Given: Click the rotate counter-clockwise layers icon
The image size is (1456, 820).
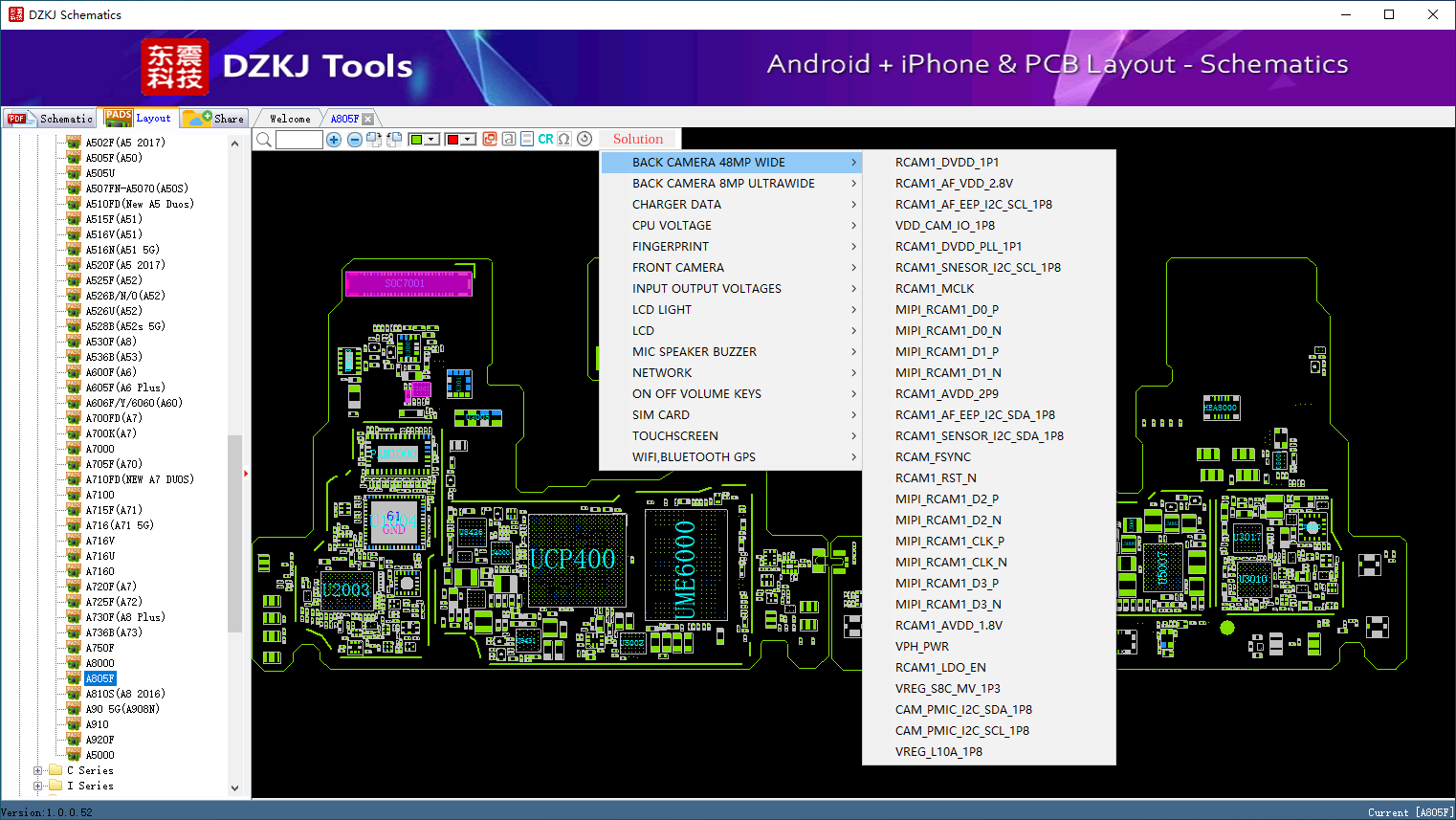Looking at the screenshot, I should [x=394, y=140].
